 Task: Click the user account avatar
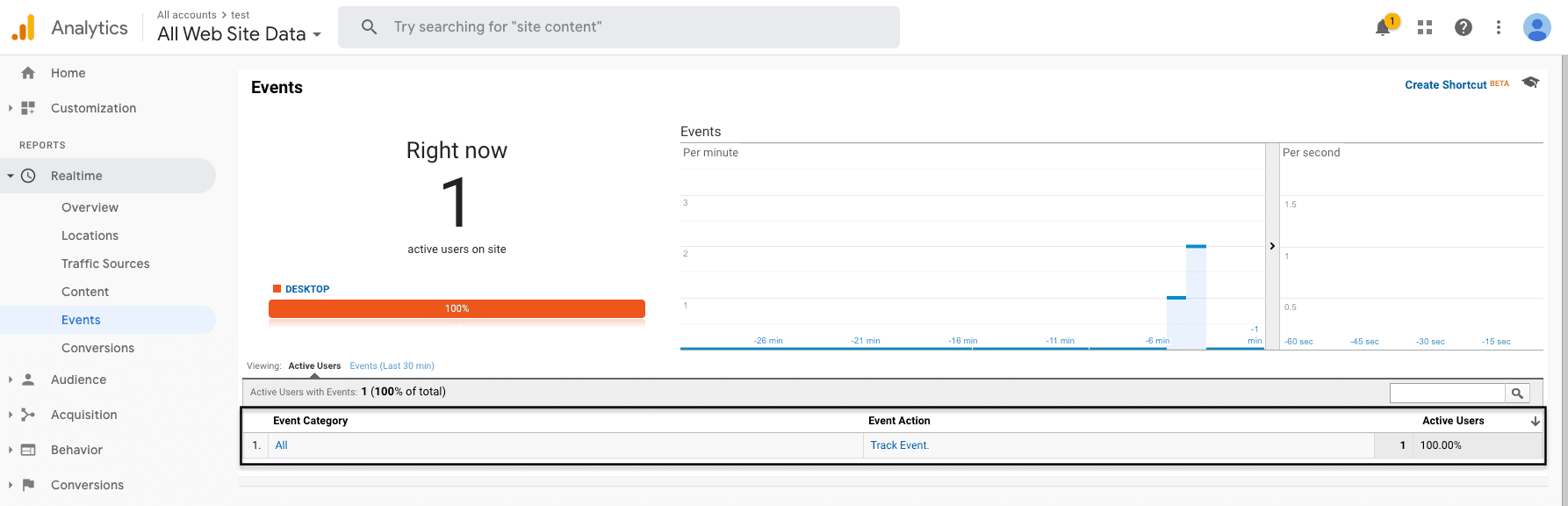point(1536,27)
